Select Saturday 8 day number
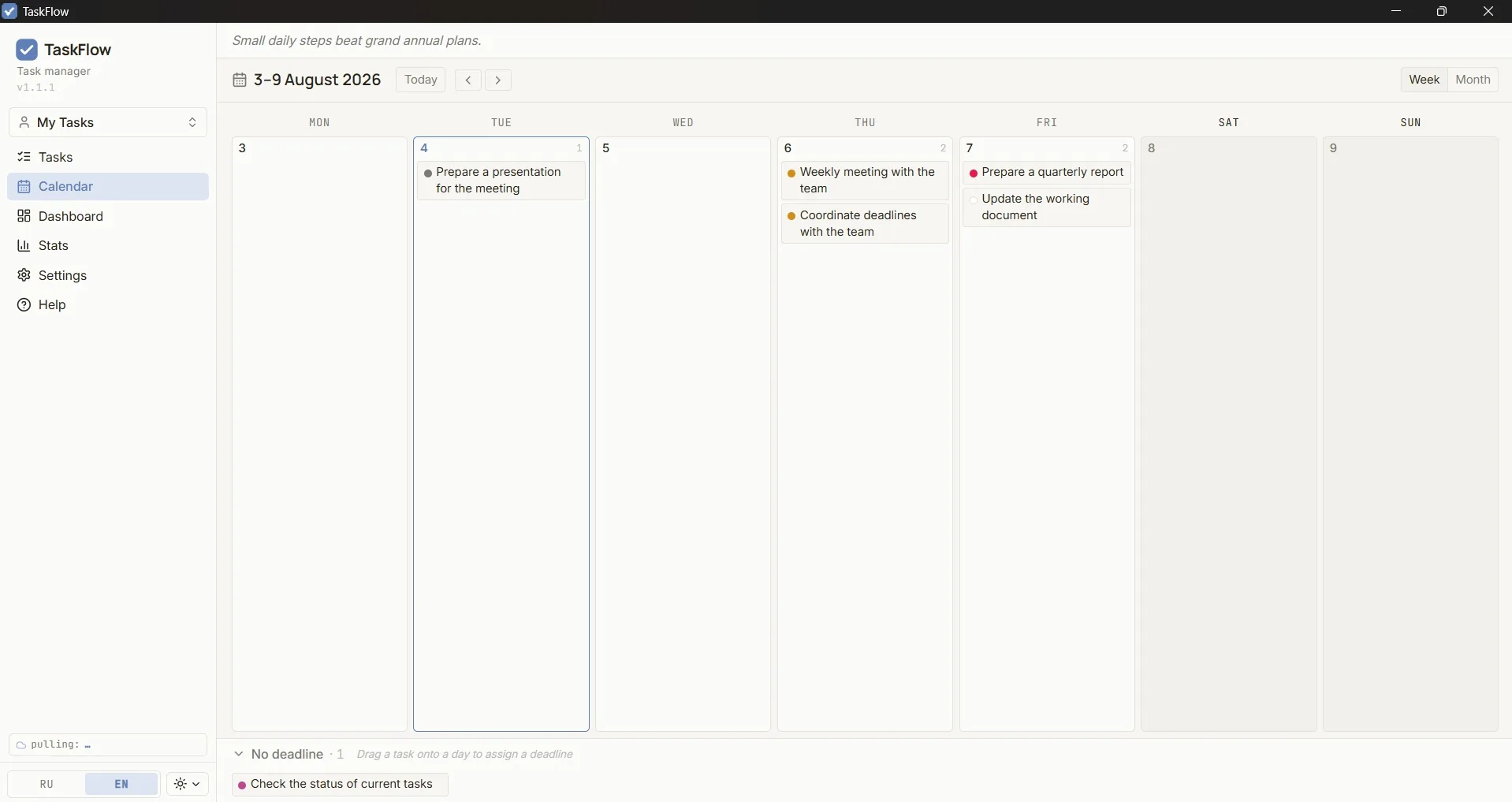Image resolution: width=1512 pixels, height=802 pixels. pyautogui.click(x=1153, y=149)
